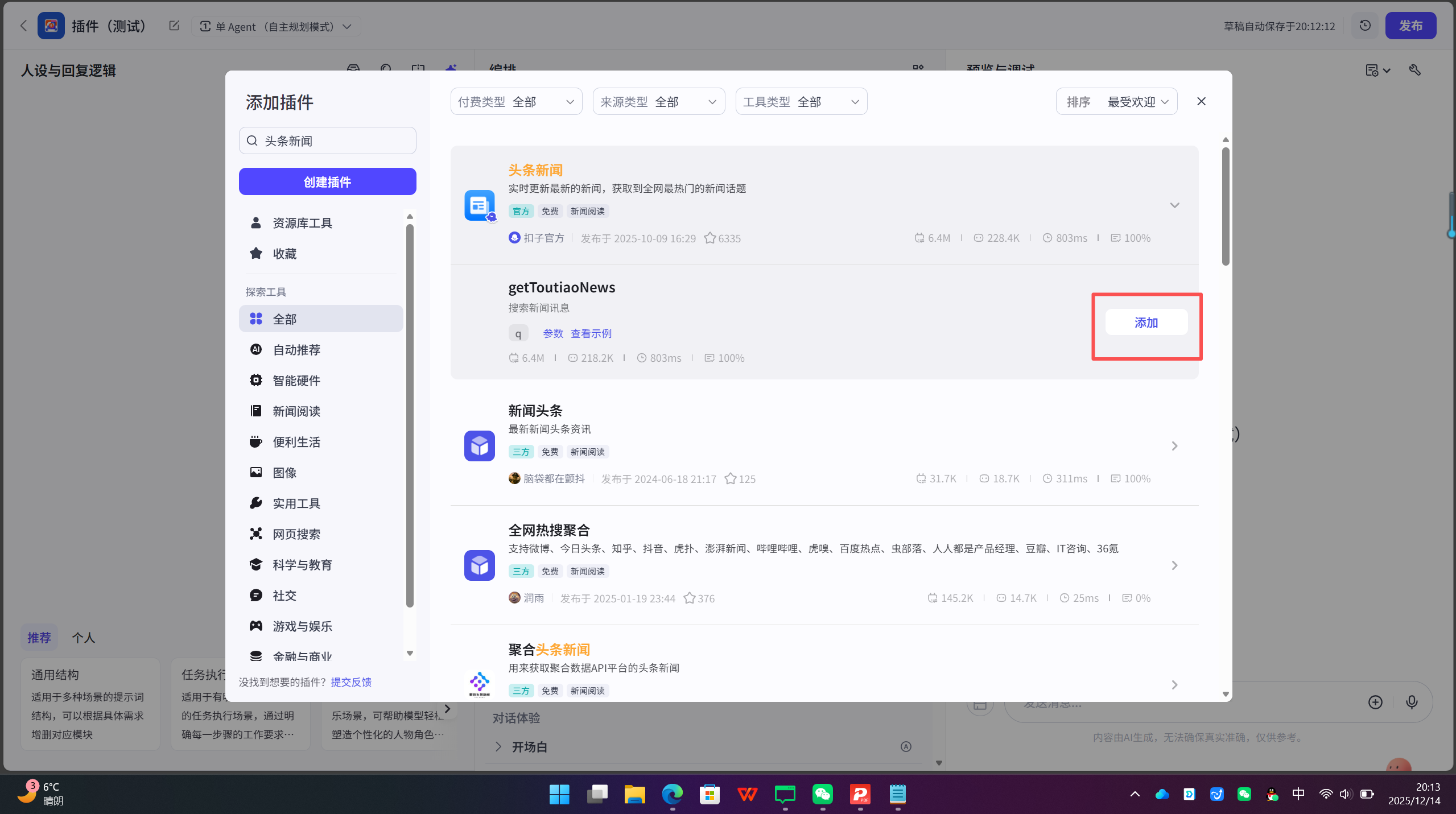Open the 付费类型 filter dropdown
Screen dimensions: 1456x814
point(515,101)
